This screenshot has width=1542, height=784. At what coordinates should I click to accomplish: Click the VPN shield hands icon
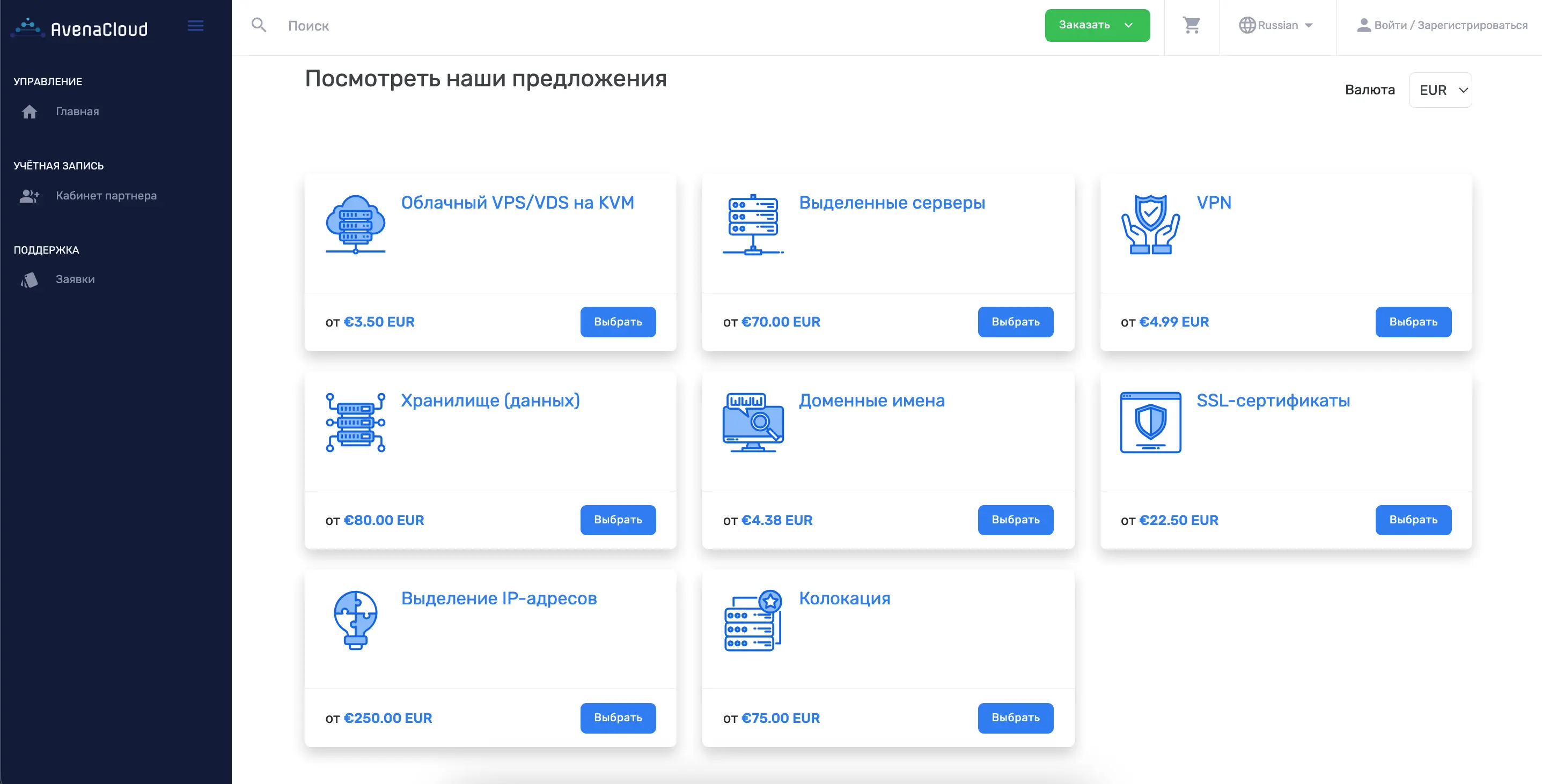[1150, 225]
